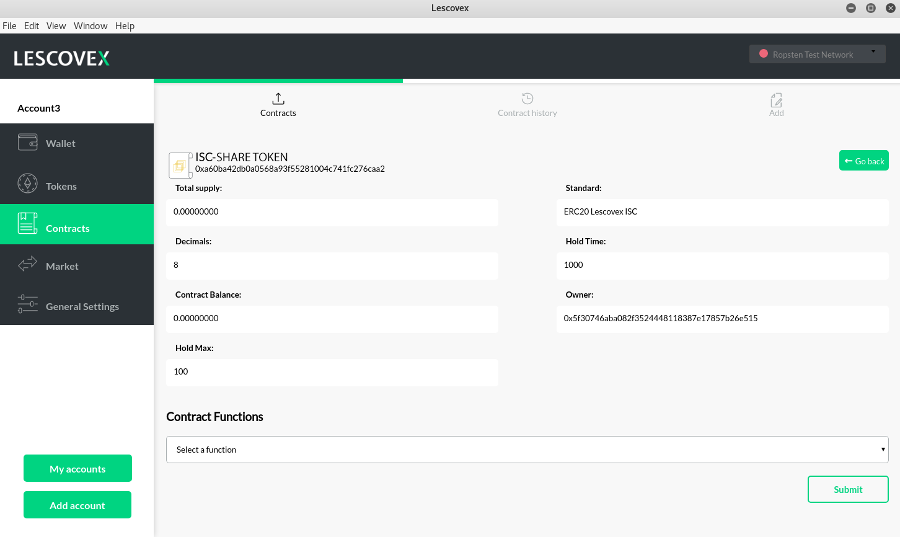
Task: Open the Edit menu
Action: (x=32, y=26)
